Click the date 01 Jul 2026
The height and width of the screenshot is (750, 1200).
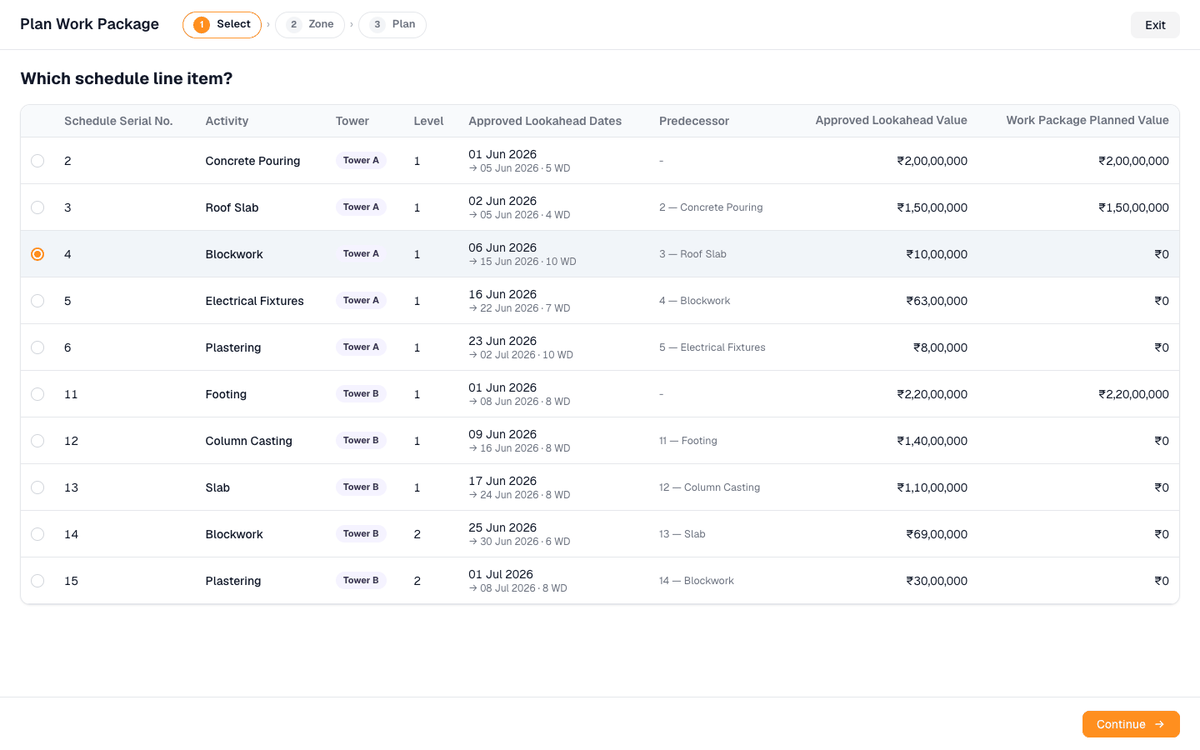[x=500, y=575]
